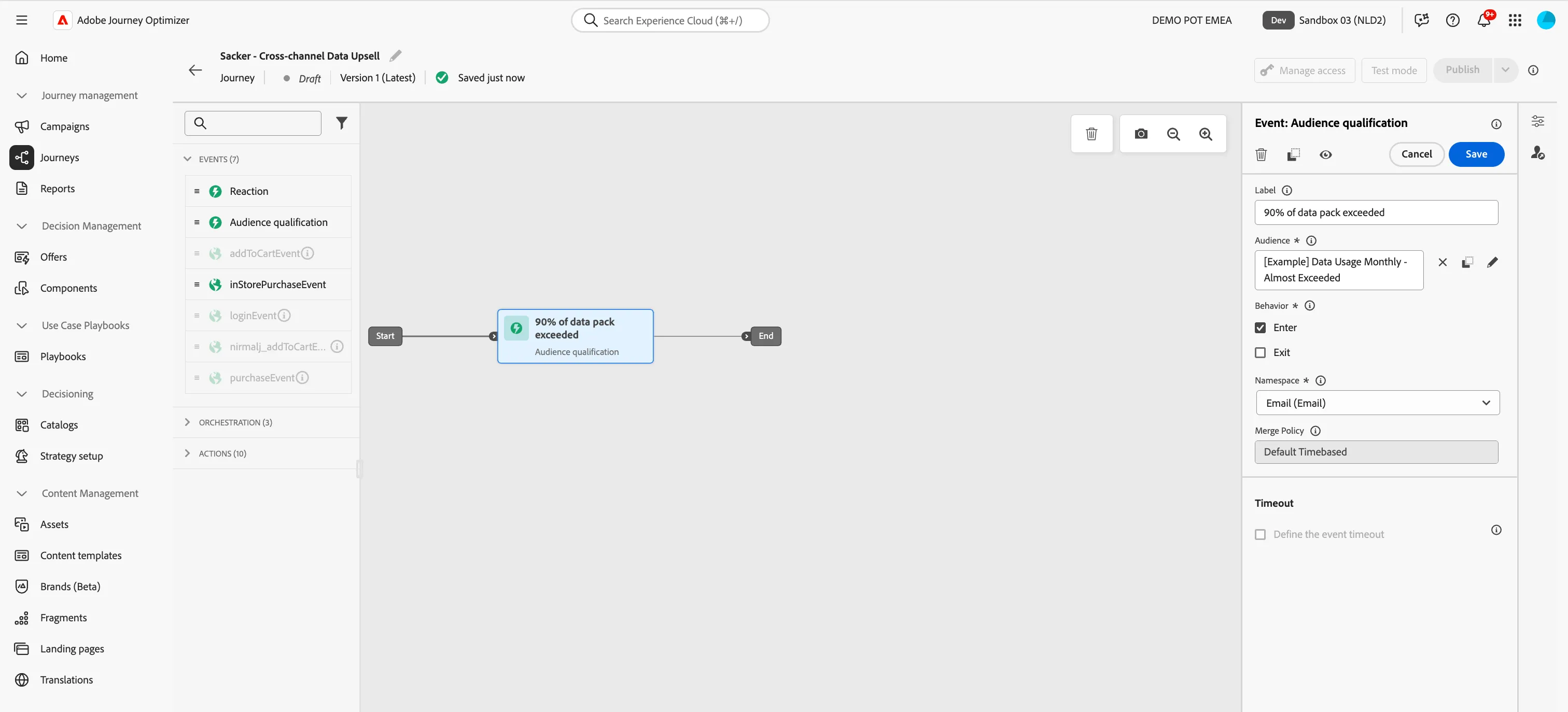The height and width of the screenshot is (712, 1568).
Task: Go back with the left arrow
Action: tap(195, 70)
